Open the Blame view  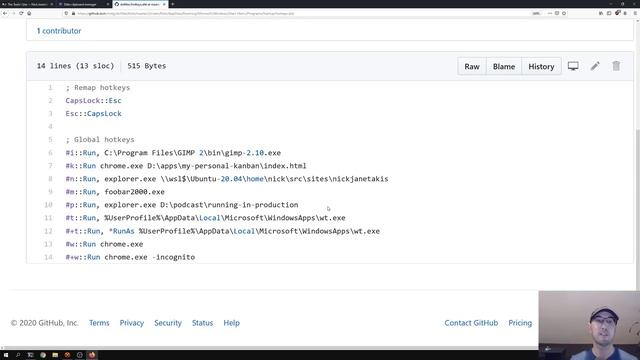(x=504, y=67)
